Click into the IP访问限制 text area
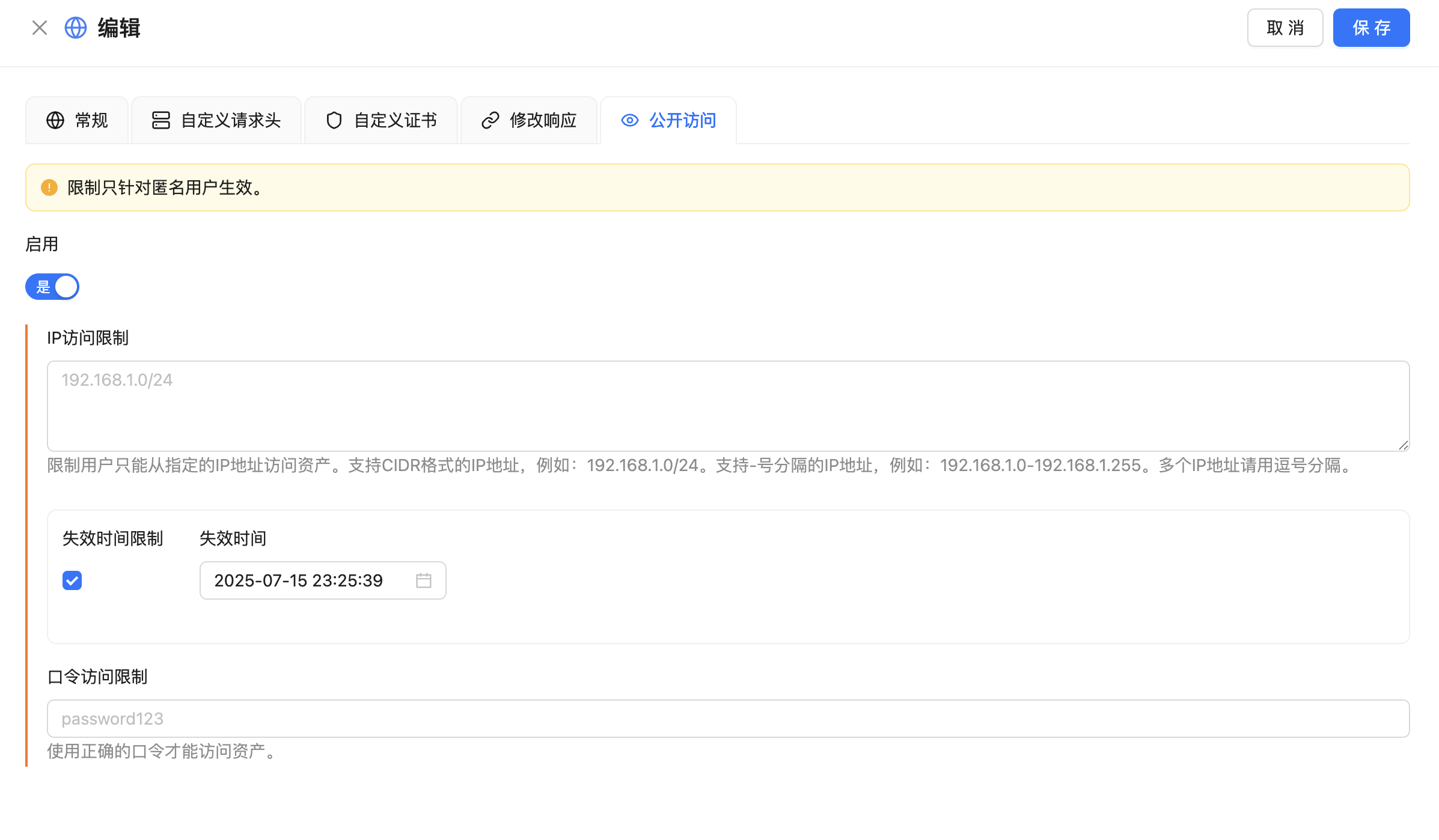Image resolution: width=1439 pixels, height=840 pixels. [729, 406]
